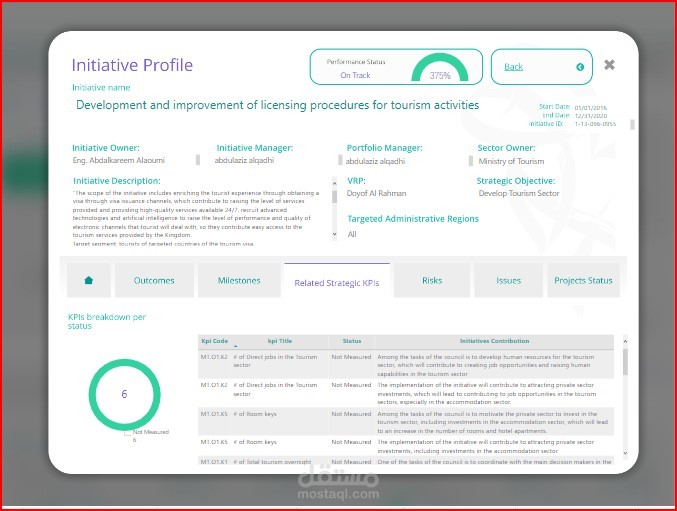Click the KPIs breakdown donut chart
677x511 pixels.
click(x=124, y=394)
